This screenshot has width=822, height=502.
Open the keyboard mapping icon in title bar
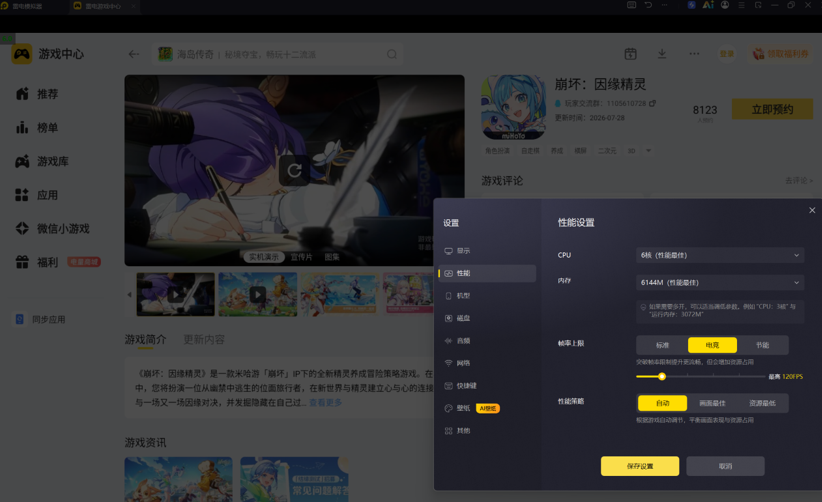pyautogui.click(x=632, y=5)
